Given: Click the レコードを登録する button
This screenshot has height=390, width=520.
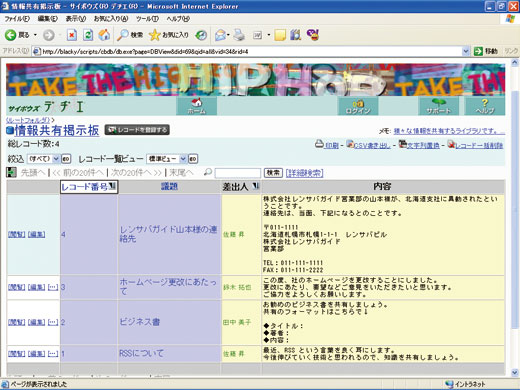Looking at the screenshot, I should tap(137, 130).
